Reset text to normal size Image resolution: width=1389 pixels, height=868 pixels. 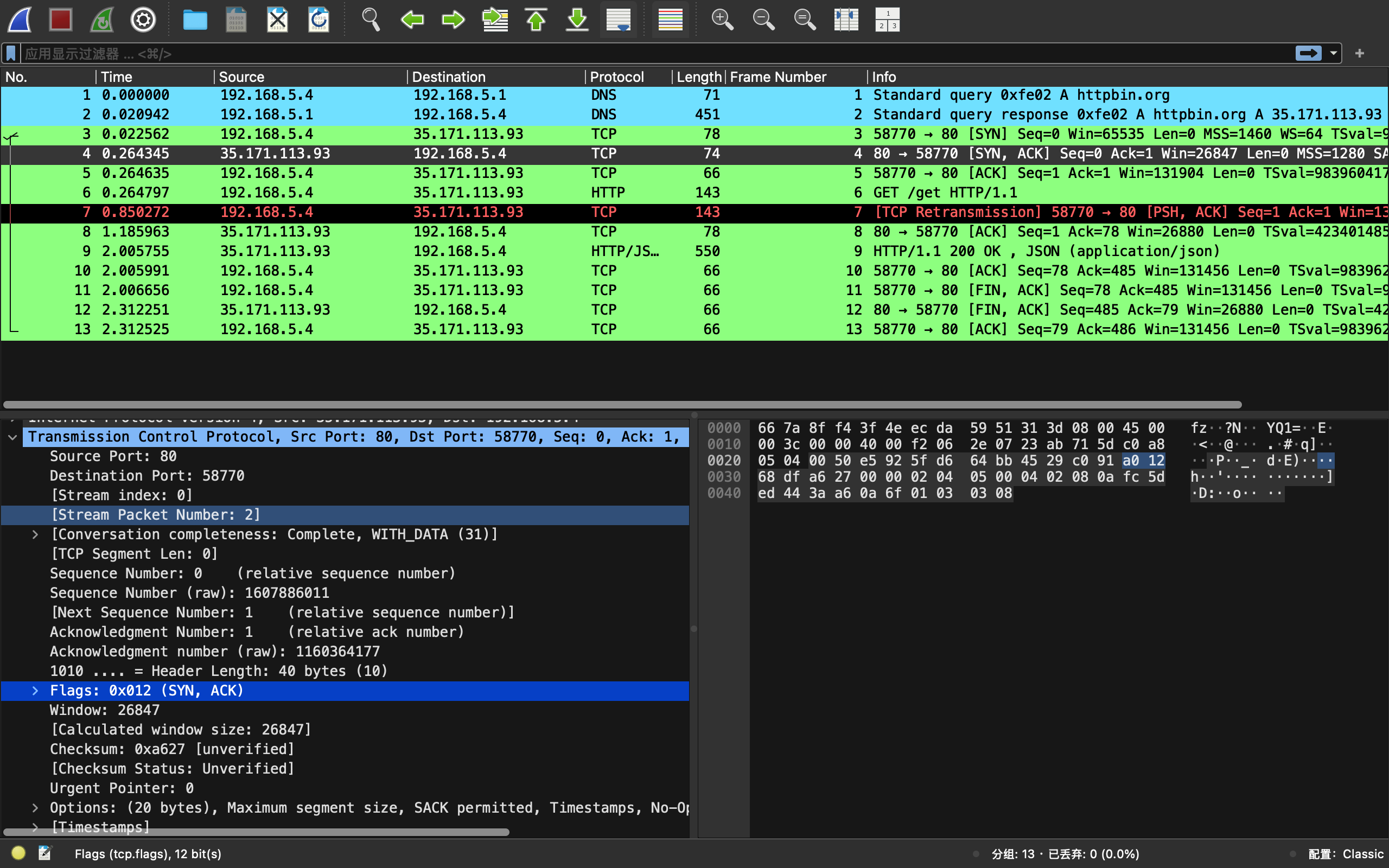[x=805, y=20]
